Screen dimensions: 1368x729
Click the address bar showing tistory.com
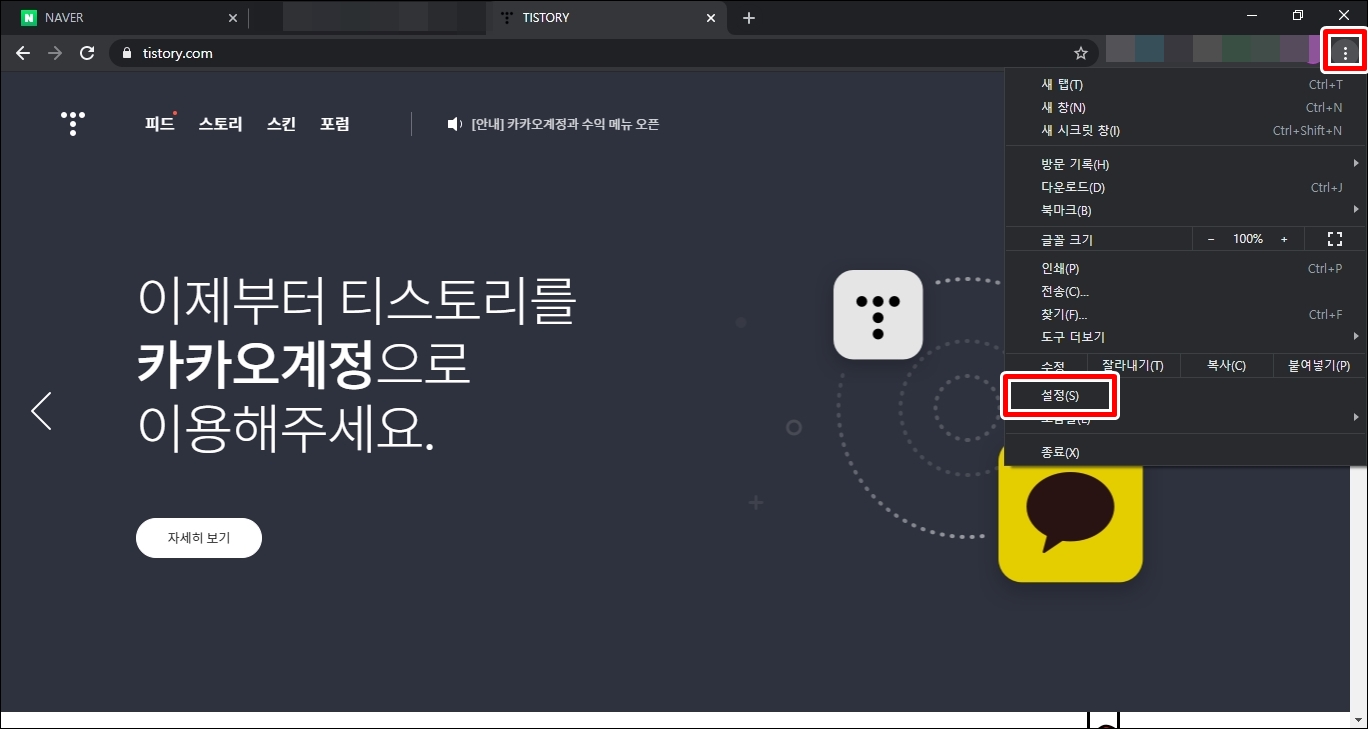(604, 53)
